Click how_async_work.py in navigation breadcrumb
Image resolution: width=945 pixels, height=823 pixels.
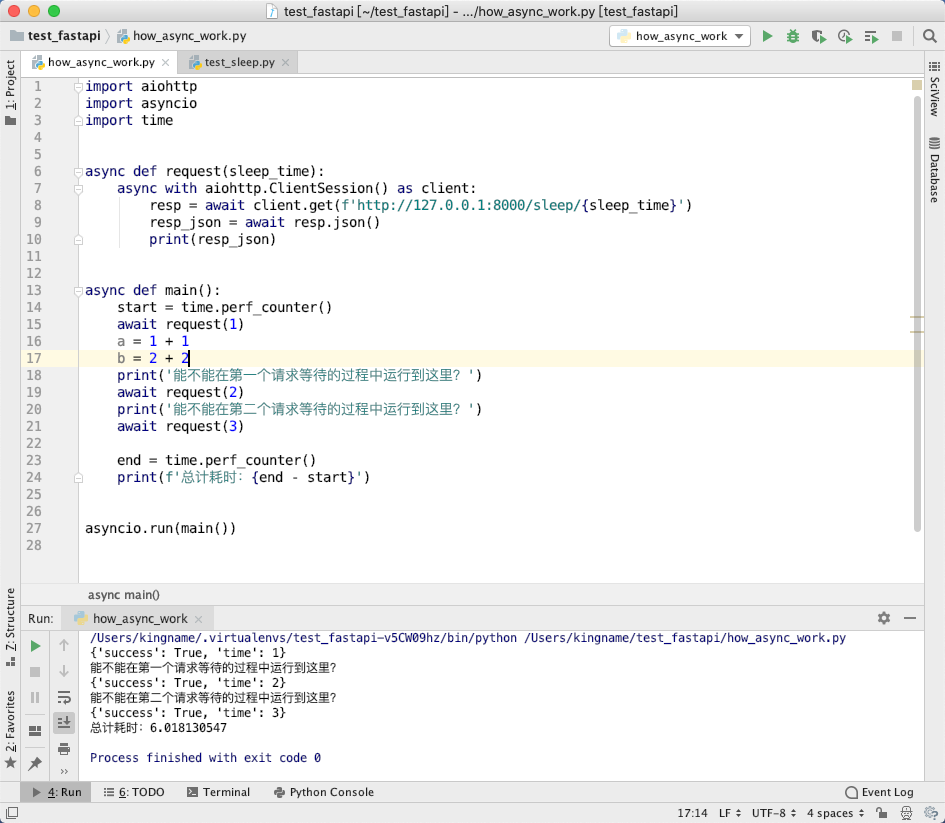click(181, 36)
